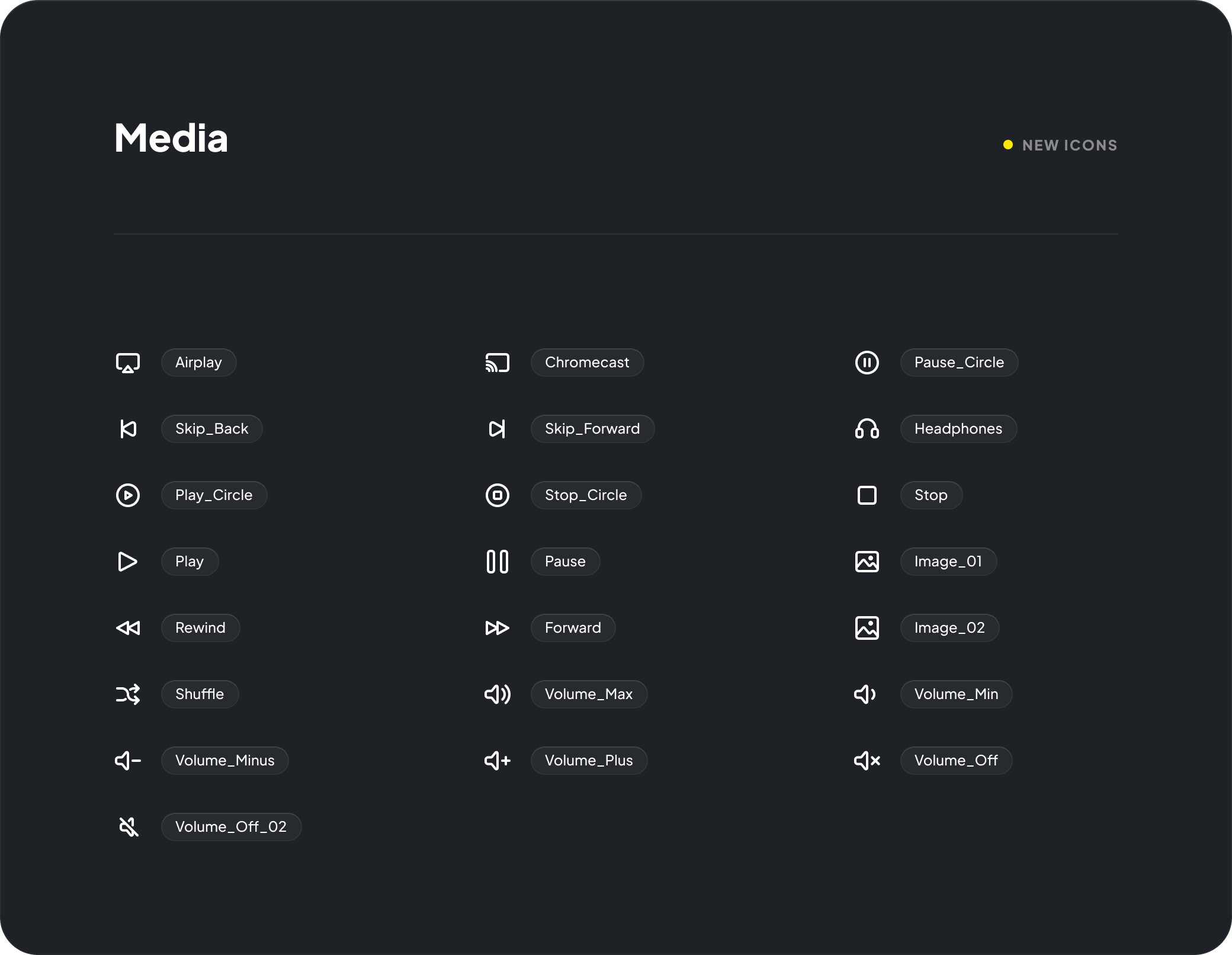Select the Forward label pill
The image size is (1232, 955).
(573, 628)
